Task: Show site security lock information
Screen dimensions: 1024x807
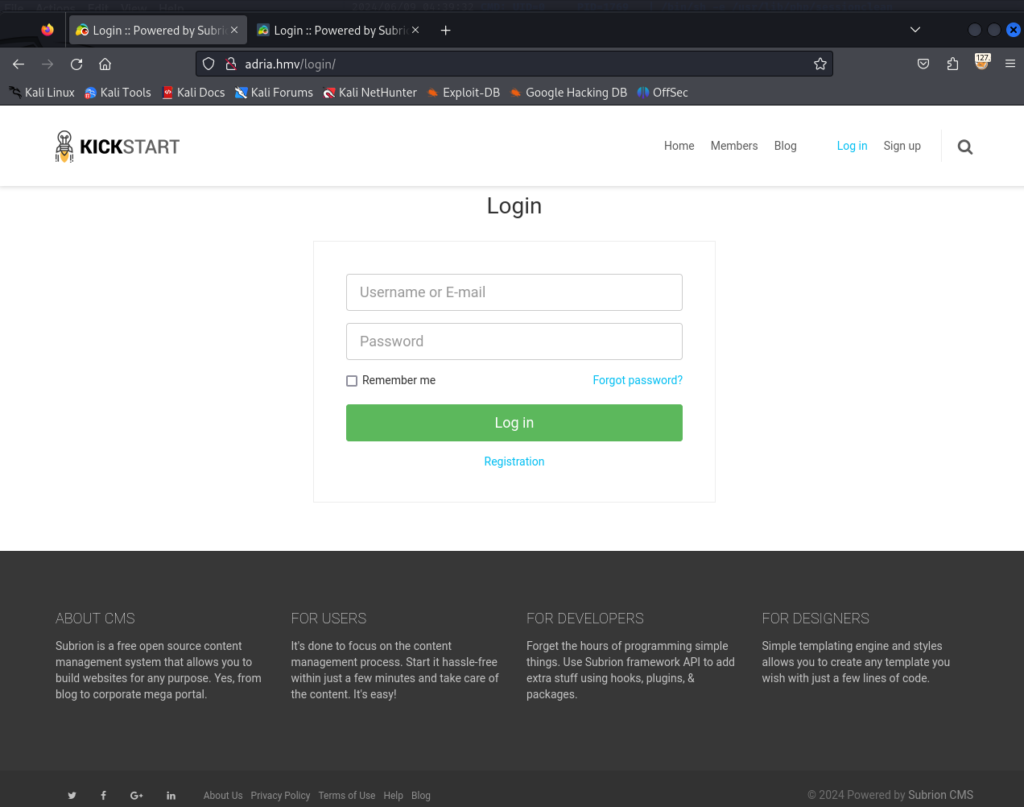Action: pyautogui.click(x=231, y=64)
